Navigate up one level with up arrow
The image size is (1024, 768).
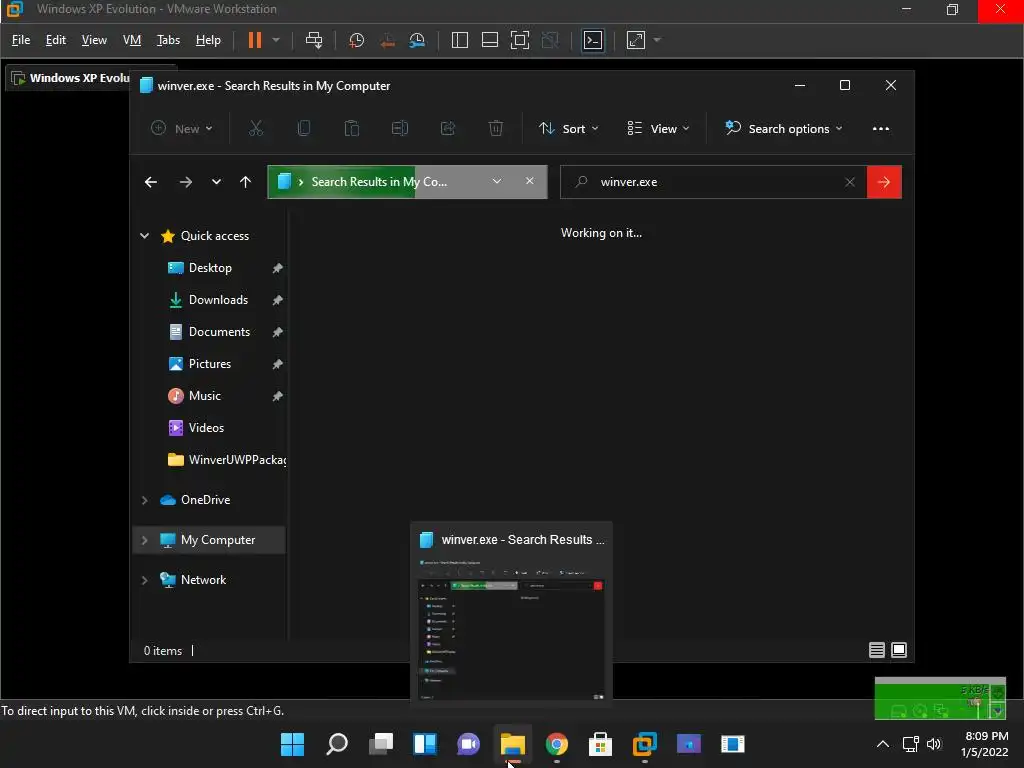[x=246, y=182]
